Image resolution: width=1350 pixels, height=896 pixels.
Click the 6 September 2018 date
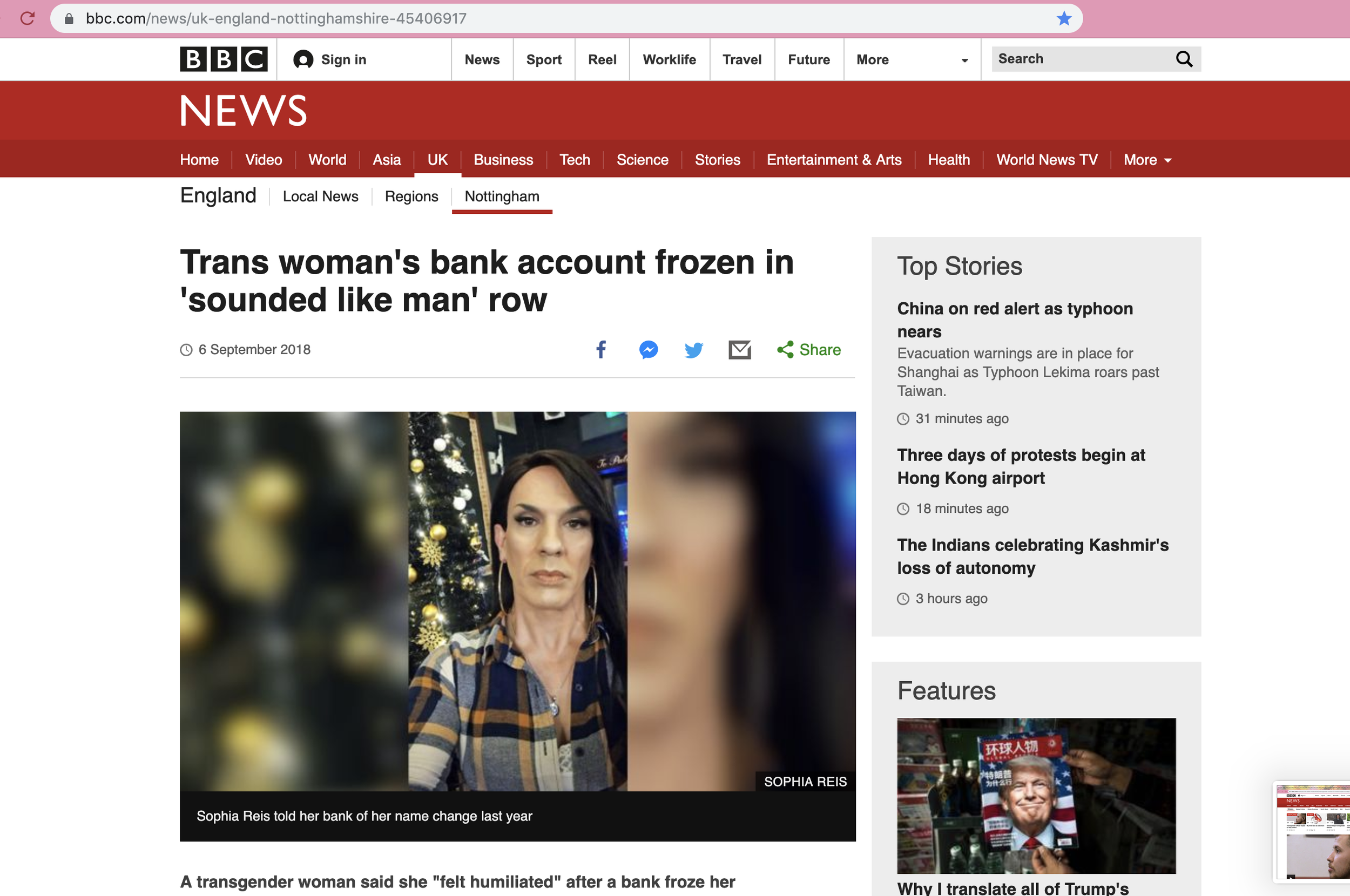point(254,350)
